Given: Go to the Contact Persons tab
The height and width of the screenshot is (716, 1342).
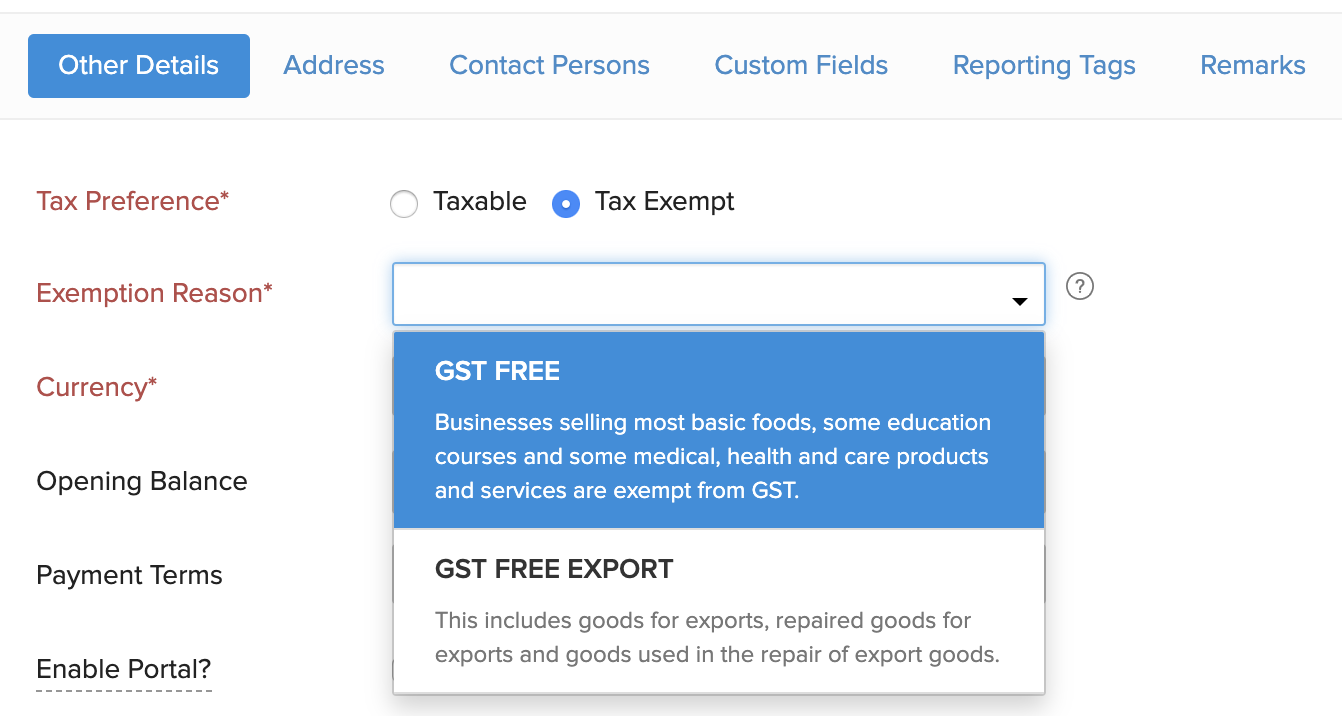Looking at the screenshot, I should [x=549, y=66].
